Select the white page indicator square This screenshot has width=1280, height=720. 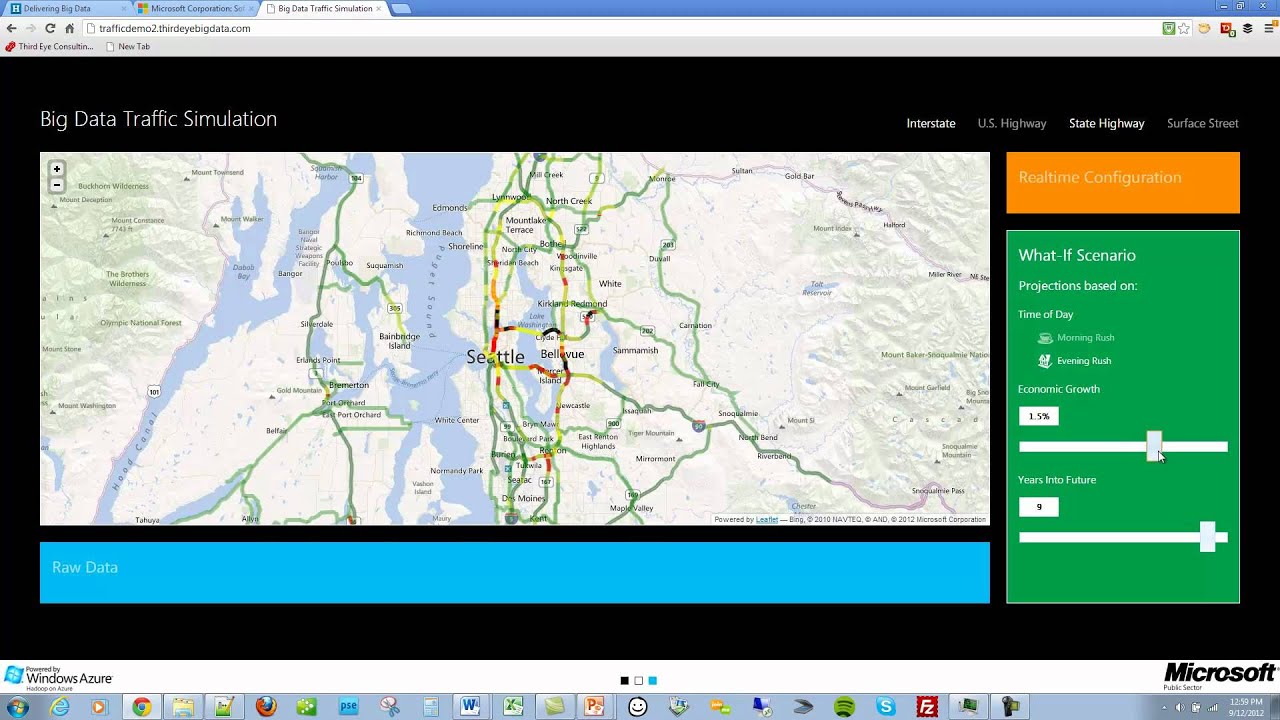click(639, 681)
